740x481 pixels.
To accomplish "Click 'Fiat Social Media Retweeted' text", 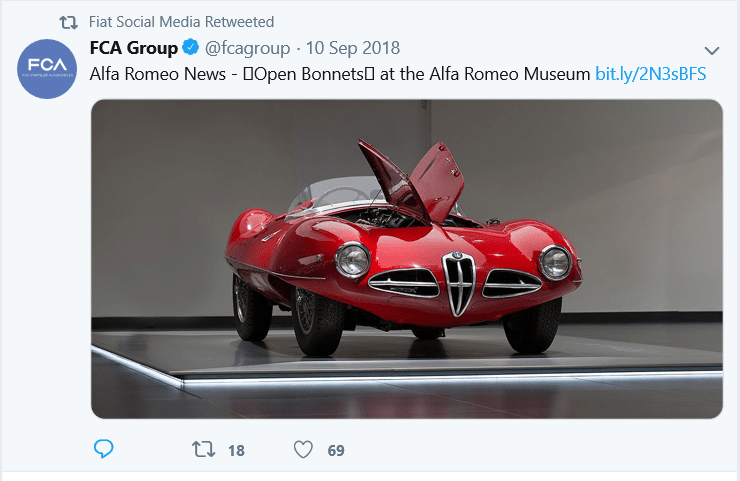I will [x=181, y=22].
